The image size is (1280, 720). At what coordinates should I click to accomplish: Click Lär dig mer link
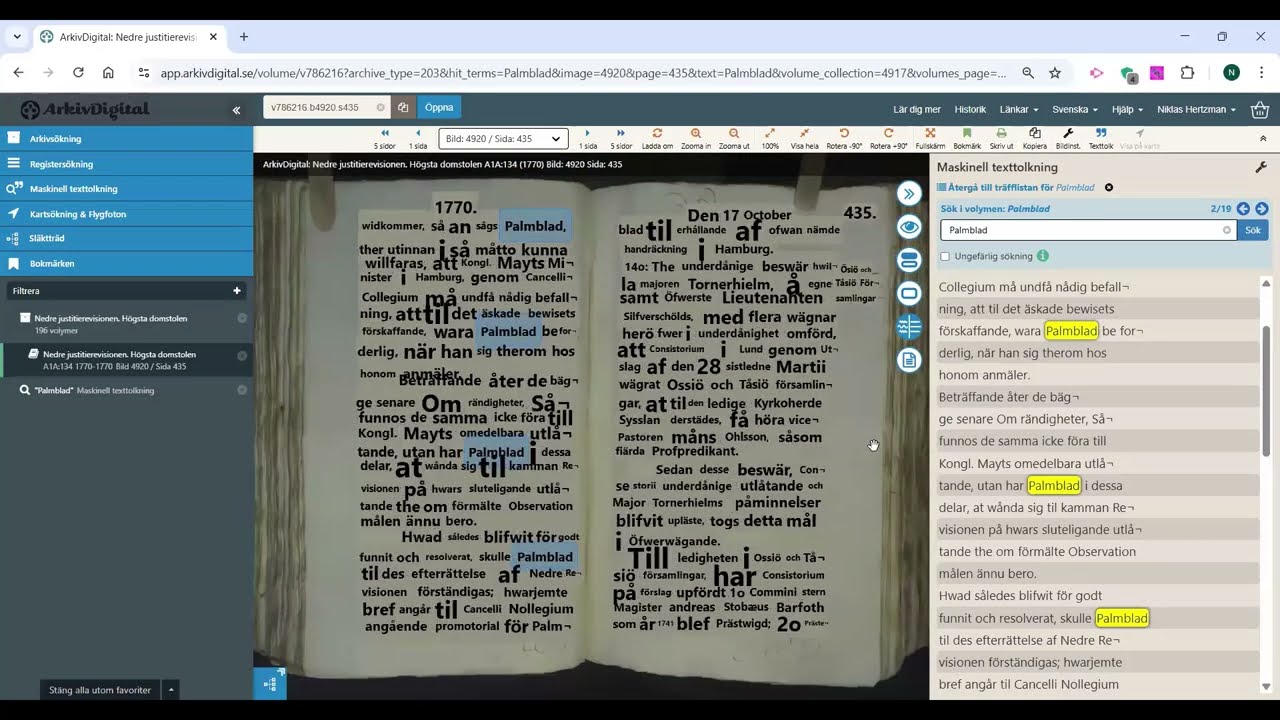tap(917, 109)
